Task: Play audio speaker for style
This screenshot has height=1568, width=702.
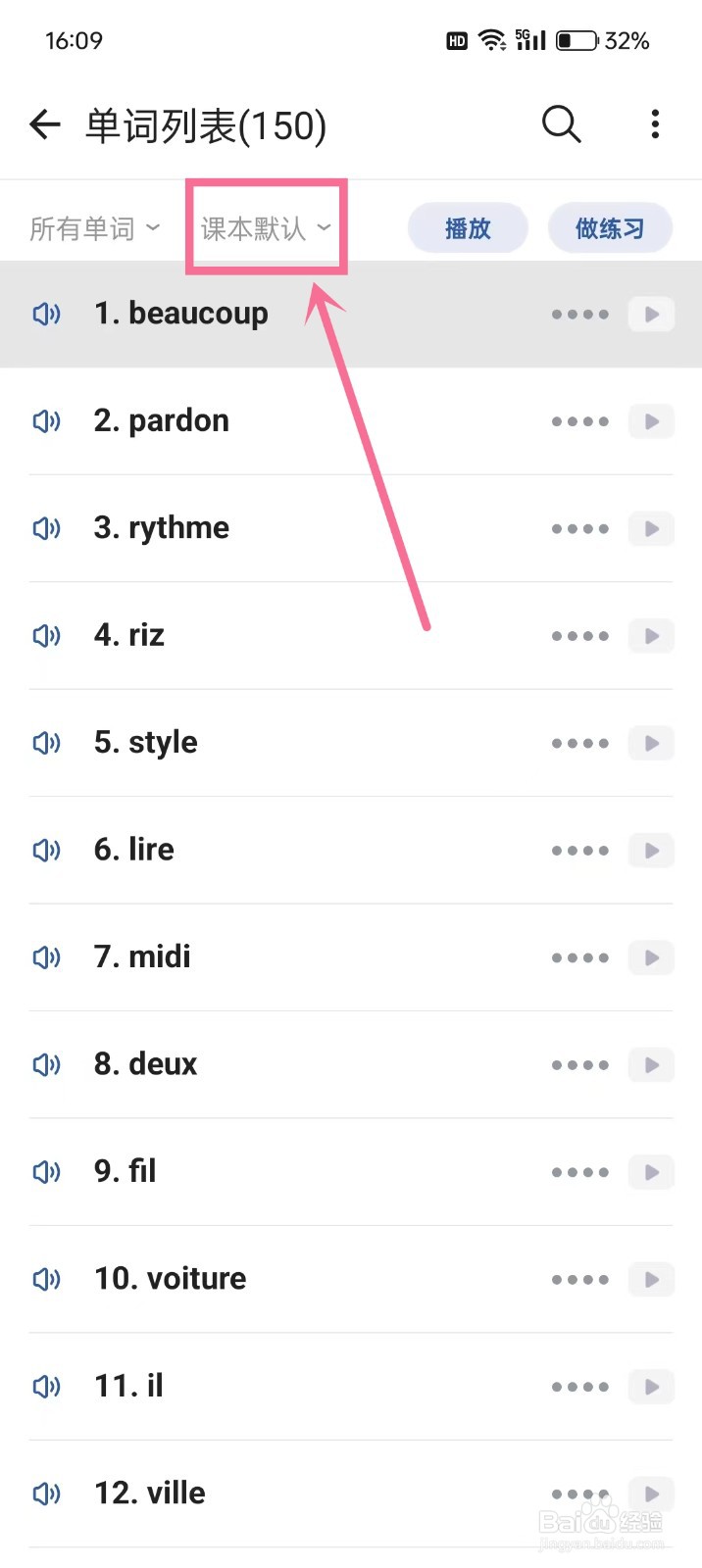Action: click(46, 743)
